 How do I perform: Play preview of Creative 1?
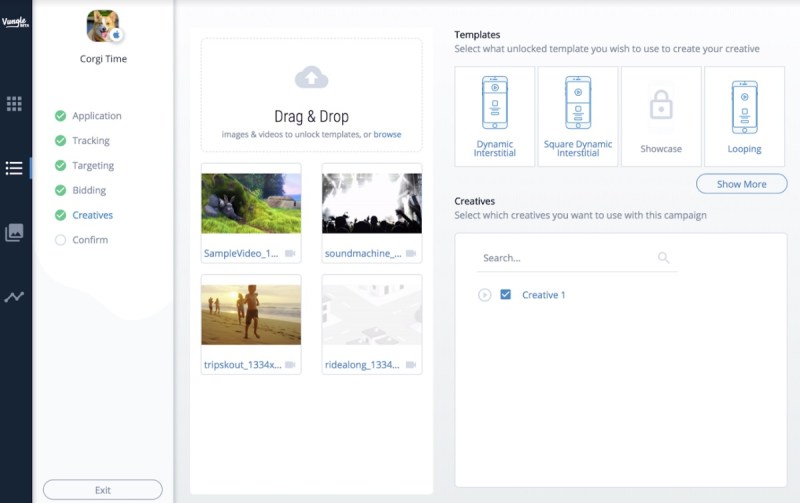(484, 295)
